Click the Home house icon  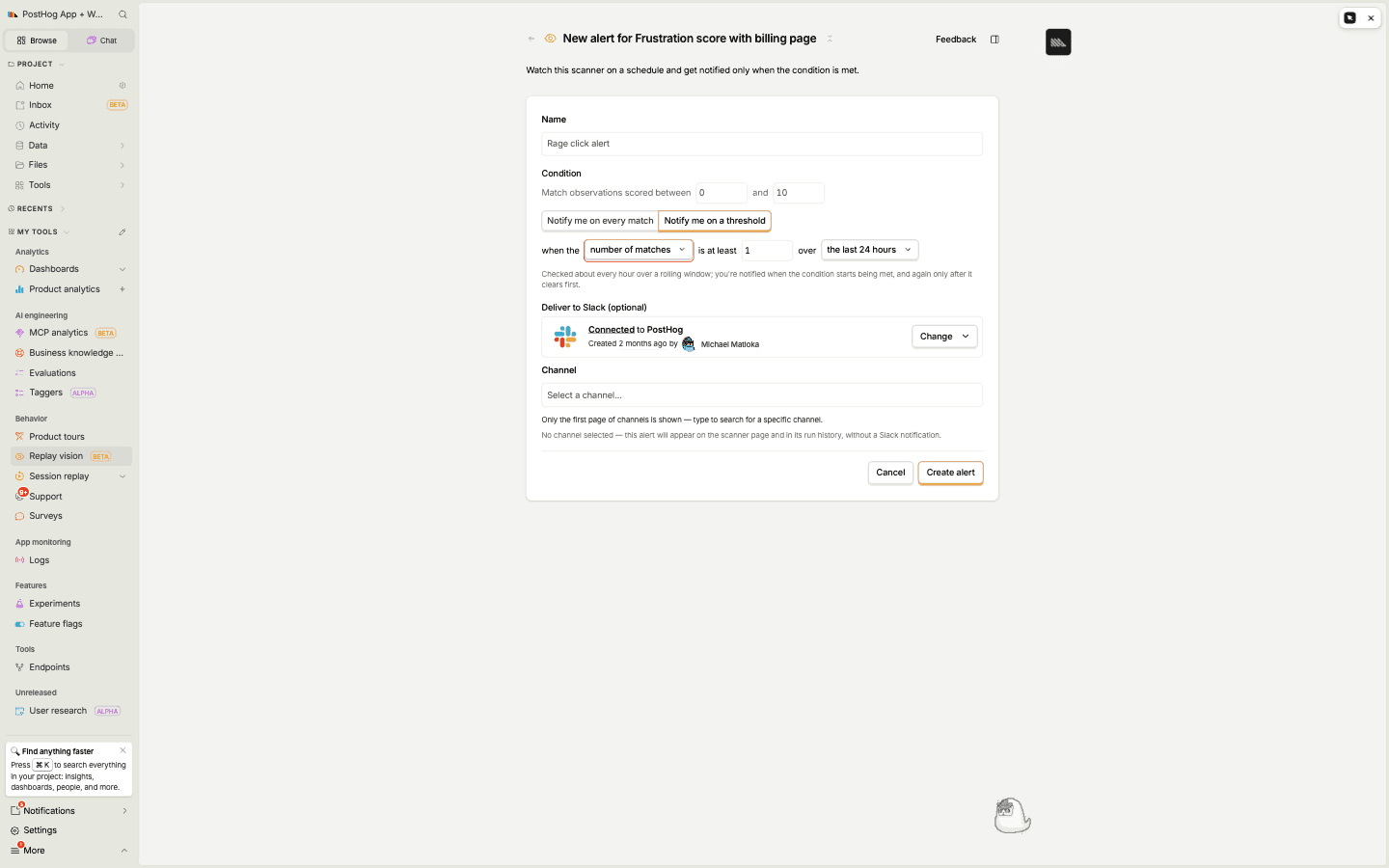point(19,86)
